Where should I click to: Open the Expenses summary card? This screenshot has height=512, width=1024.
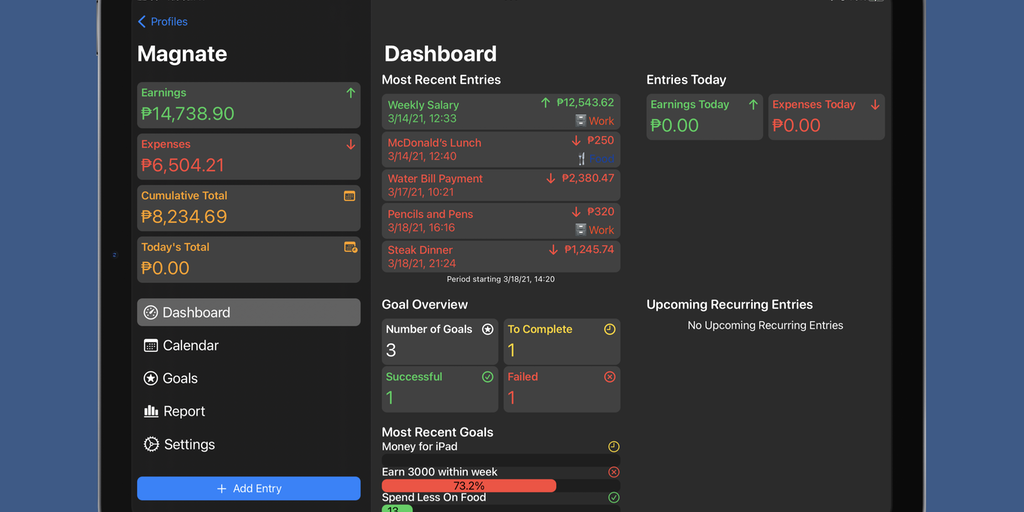pos(248,157)
